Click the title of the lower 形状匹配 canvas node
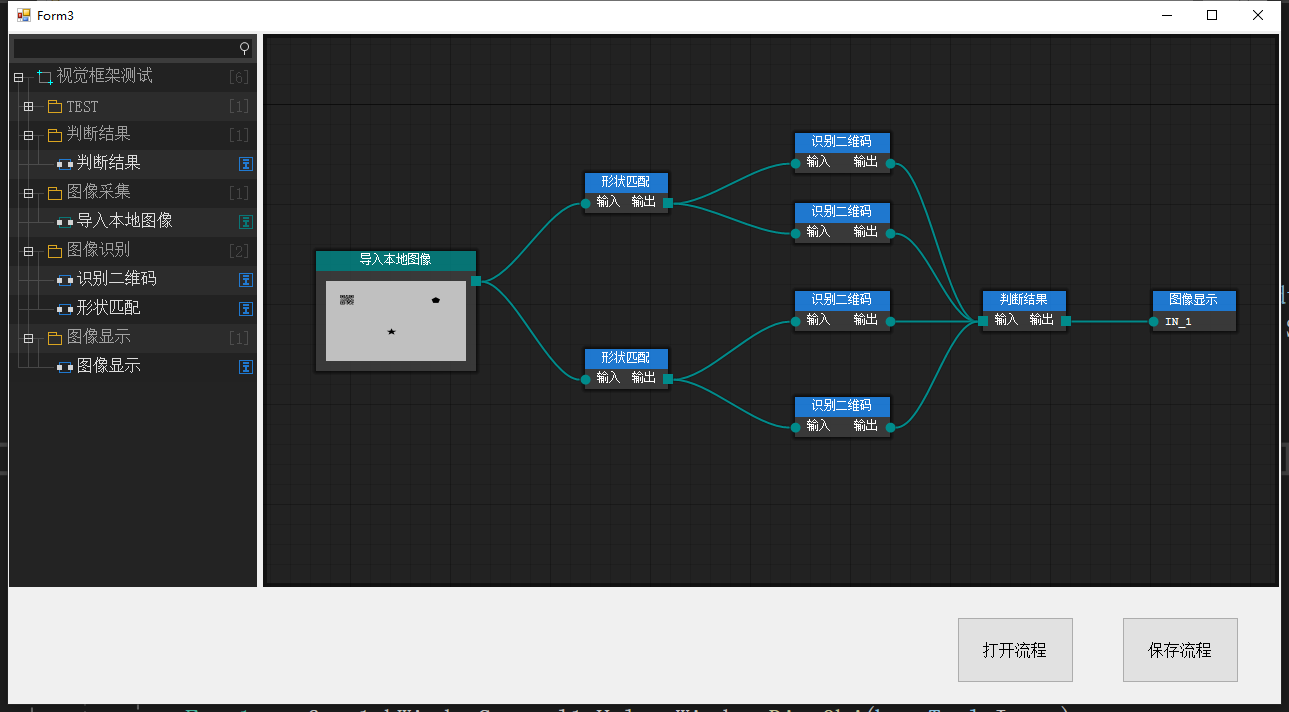 click(626, 358)
